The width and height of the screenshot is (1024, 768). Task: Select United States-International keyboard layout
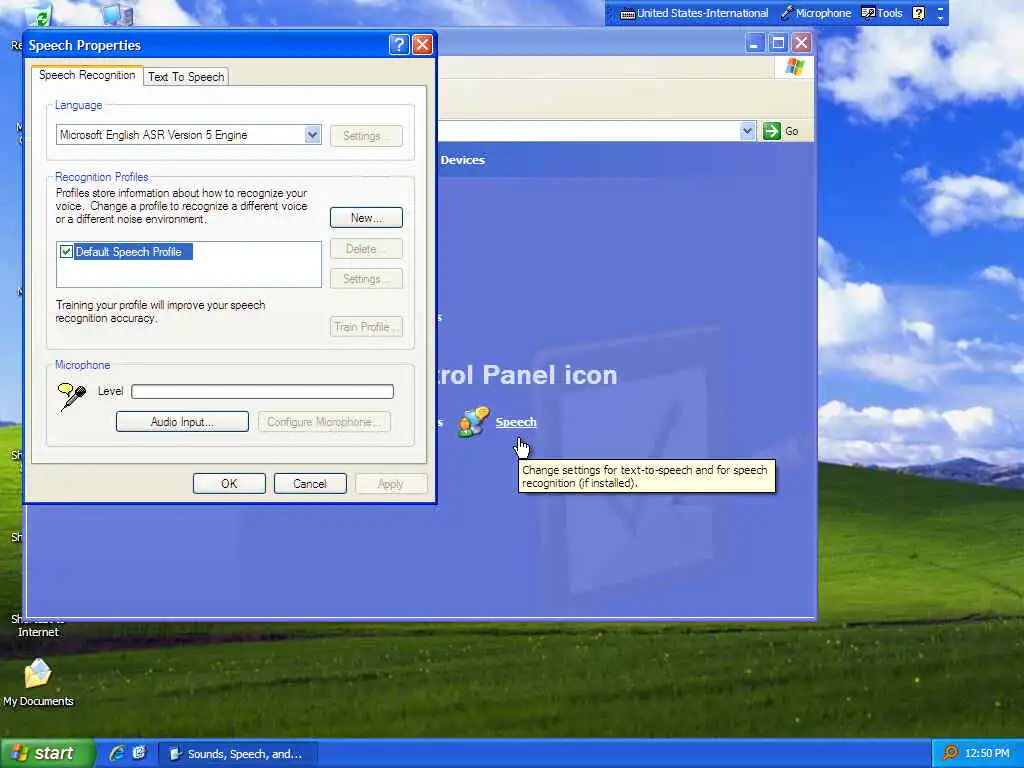(694, 13)
